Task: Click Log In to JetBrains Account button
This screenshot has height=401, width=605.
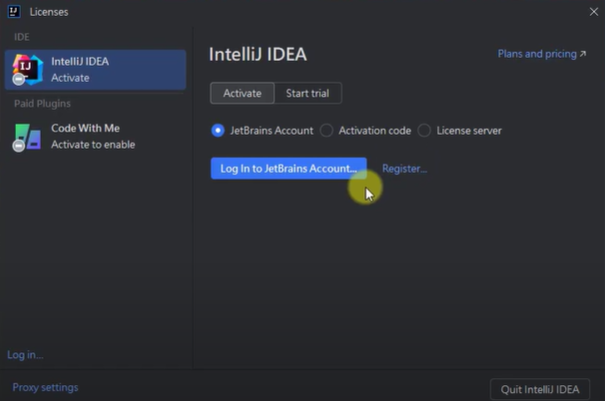Action: 288,168
